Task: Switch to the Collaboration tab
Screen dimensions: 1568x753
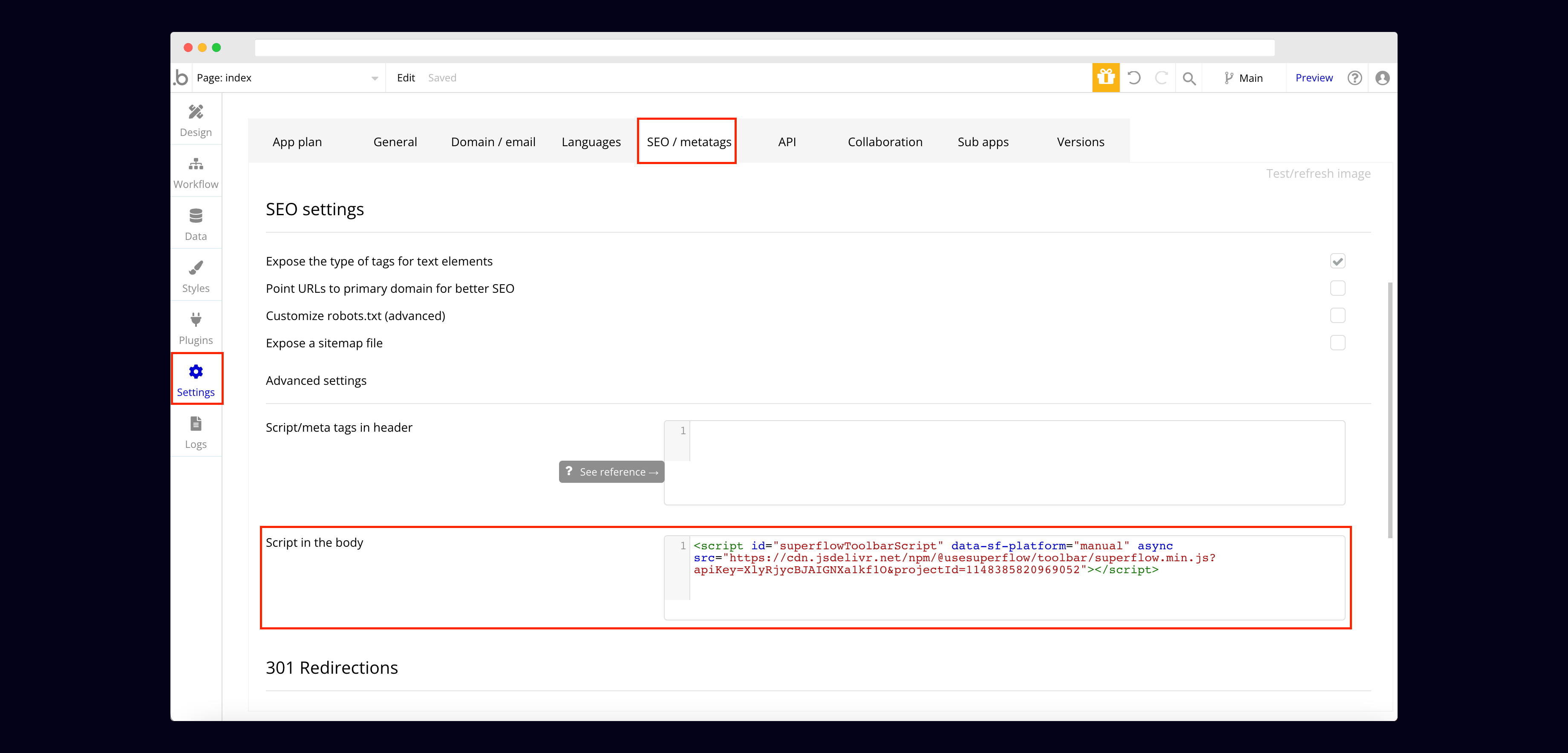Action: point(885,142)
